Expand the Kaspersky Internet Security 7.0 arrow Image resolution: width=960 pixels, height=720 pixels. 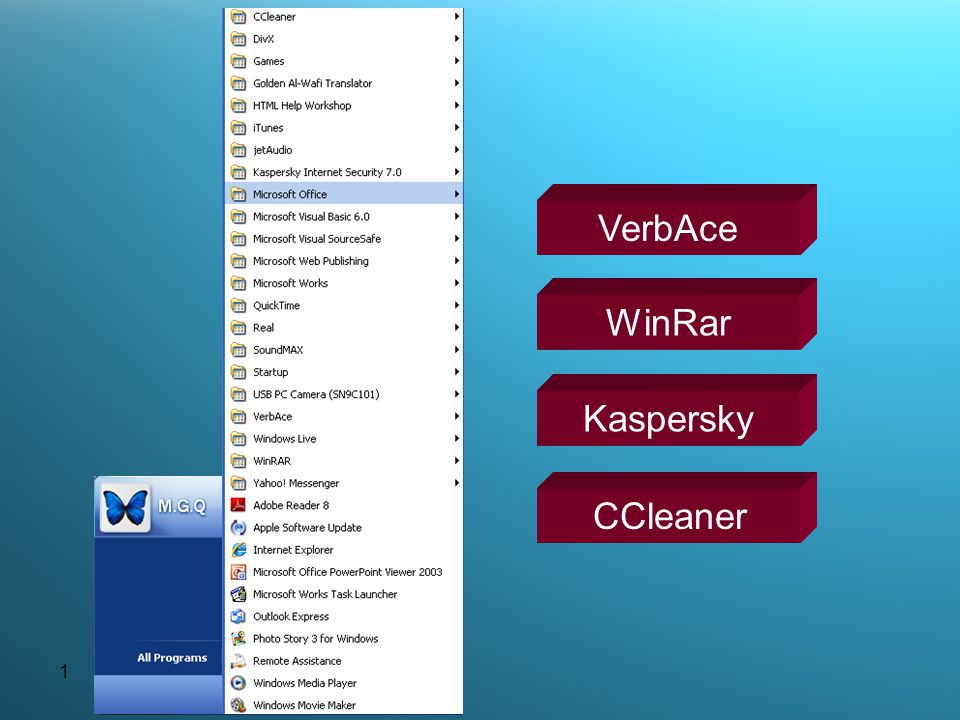(x=457, y=172)
